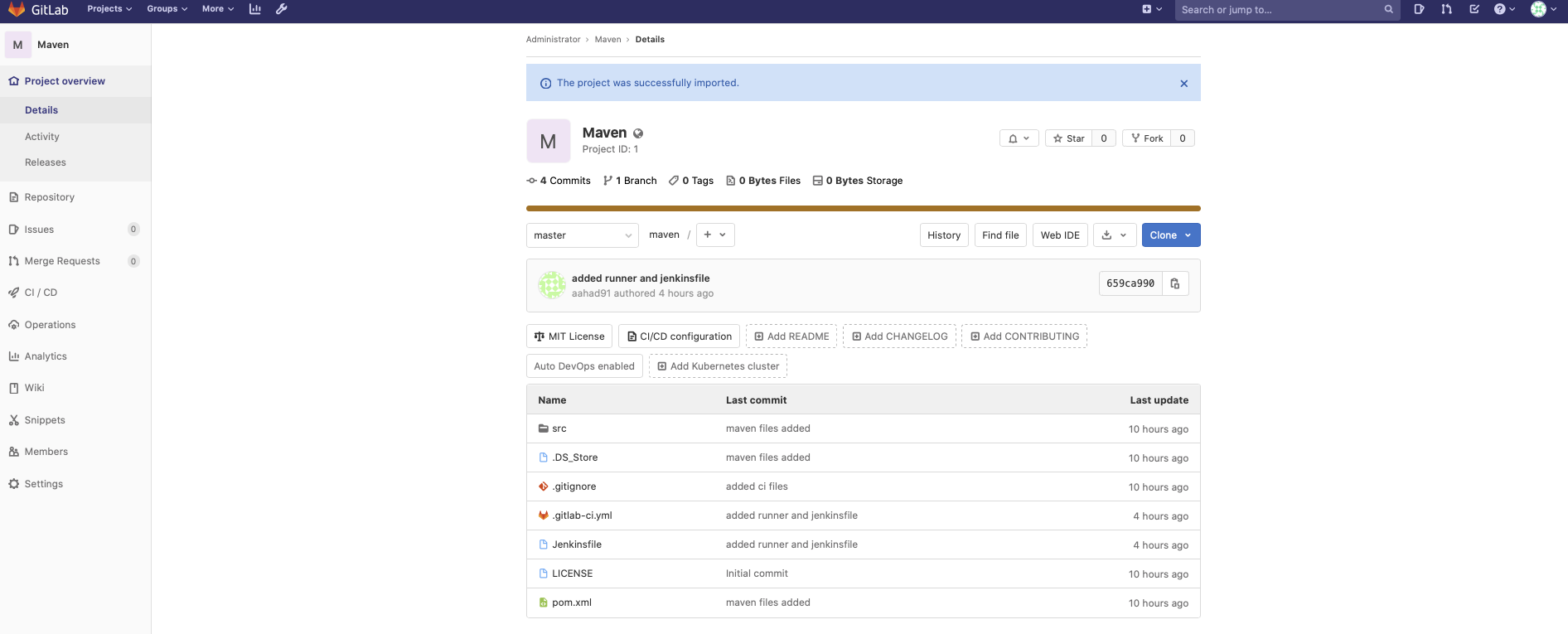This screenshot has width=1568, height=634.
Task: View the 0 Tags link
Action: [x=691, y=181]
